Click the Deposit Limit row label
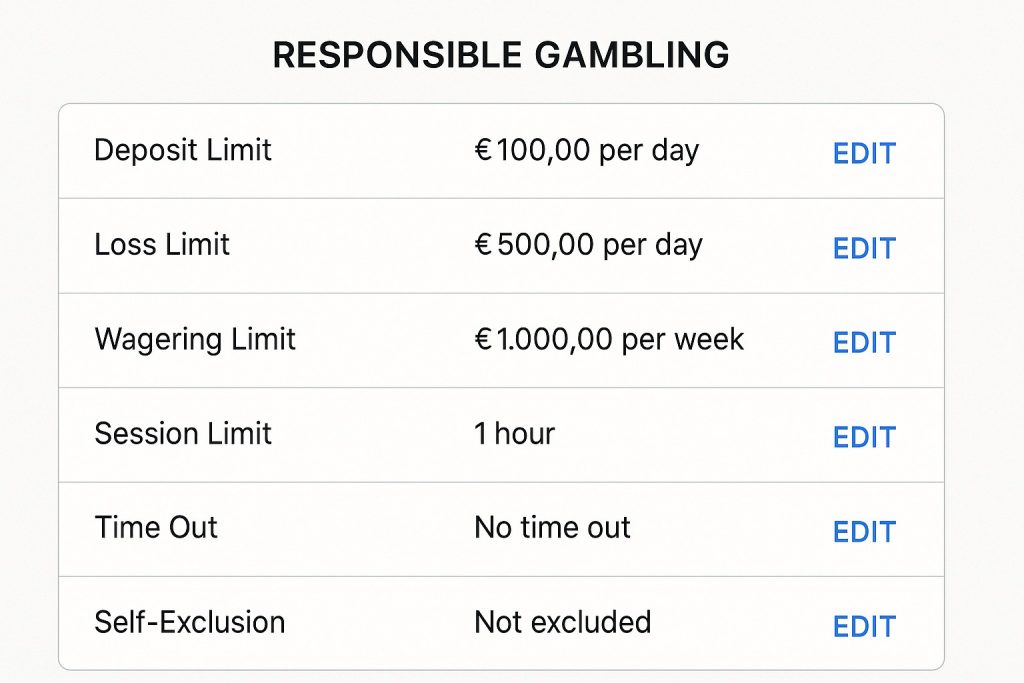1024x683 pixels. tap(182, 150)
